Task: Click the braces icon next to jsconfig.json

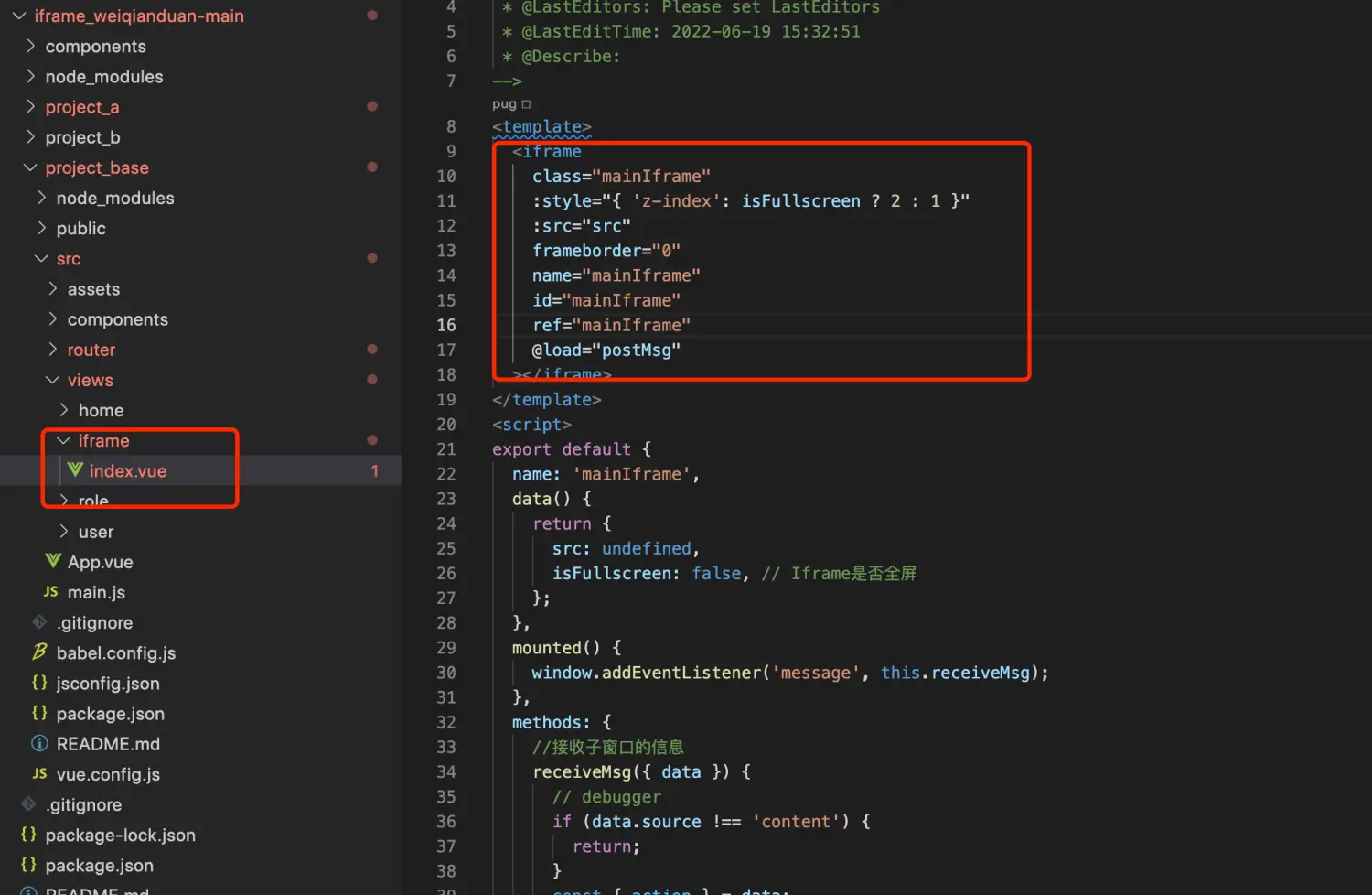Action: pyautogui.click(x=39, y=683)
